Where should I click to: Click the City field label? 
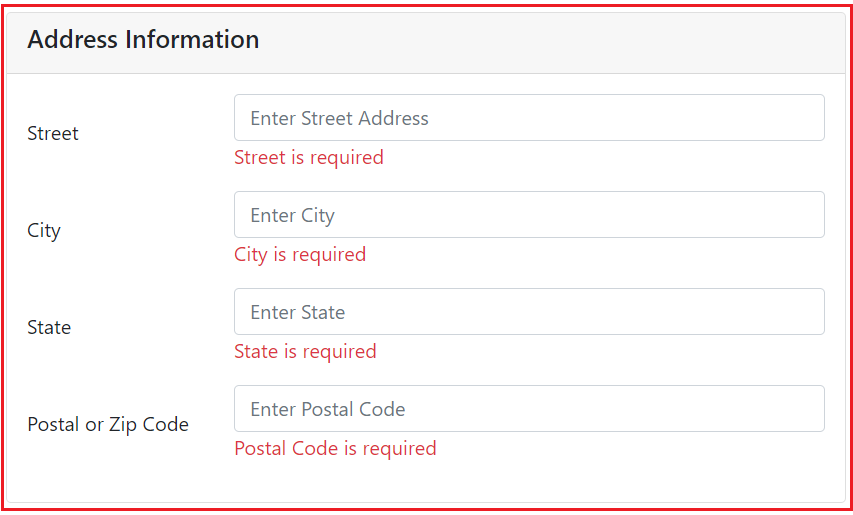[x=44, y=231]
